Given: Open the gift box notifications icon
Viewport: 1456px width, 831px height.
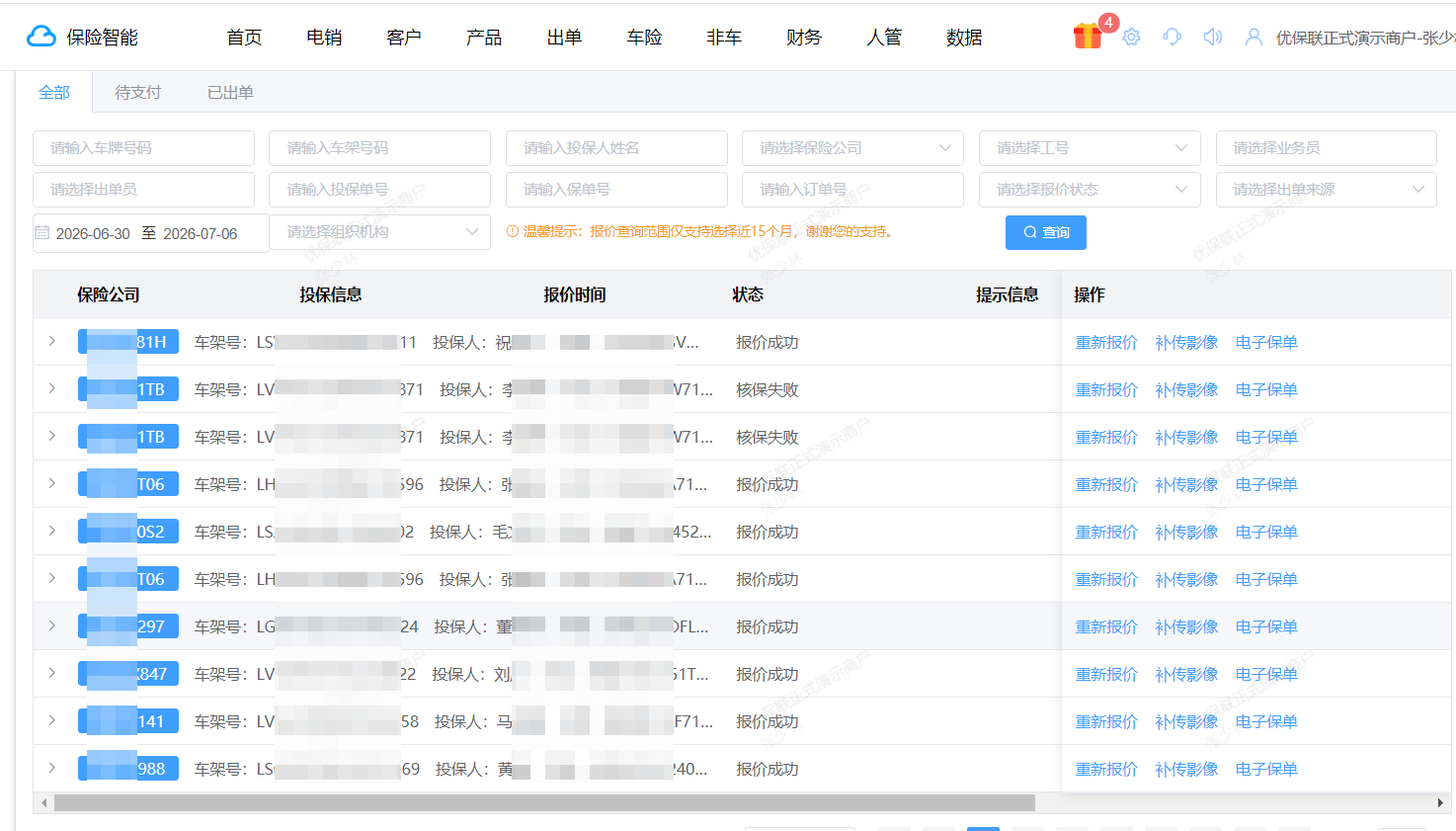Looking at the screenshot, I should tap(1088, 36).
